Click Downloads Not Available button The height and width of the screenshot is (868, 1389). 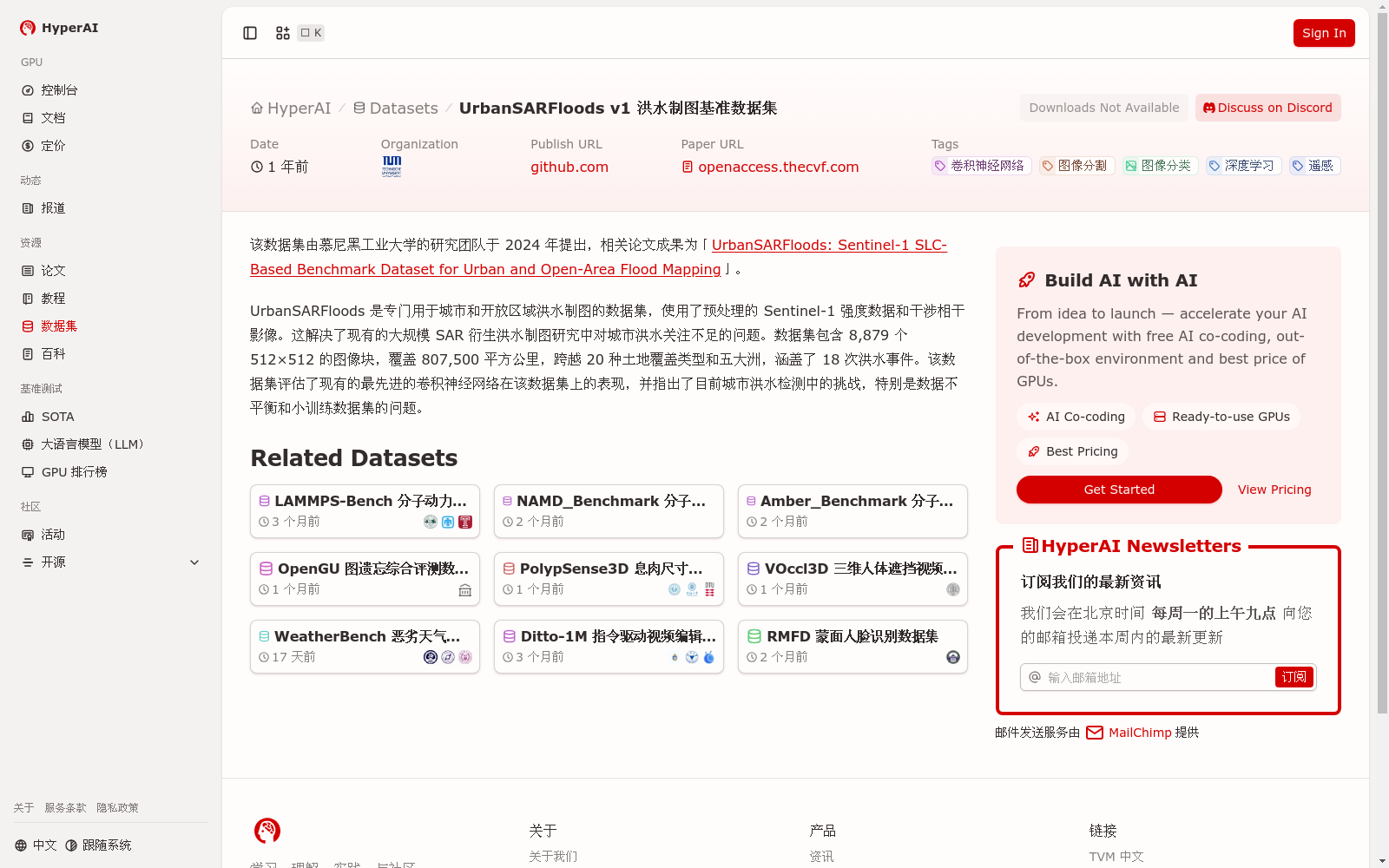click(x=1104, y=108)
